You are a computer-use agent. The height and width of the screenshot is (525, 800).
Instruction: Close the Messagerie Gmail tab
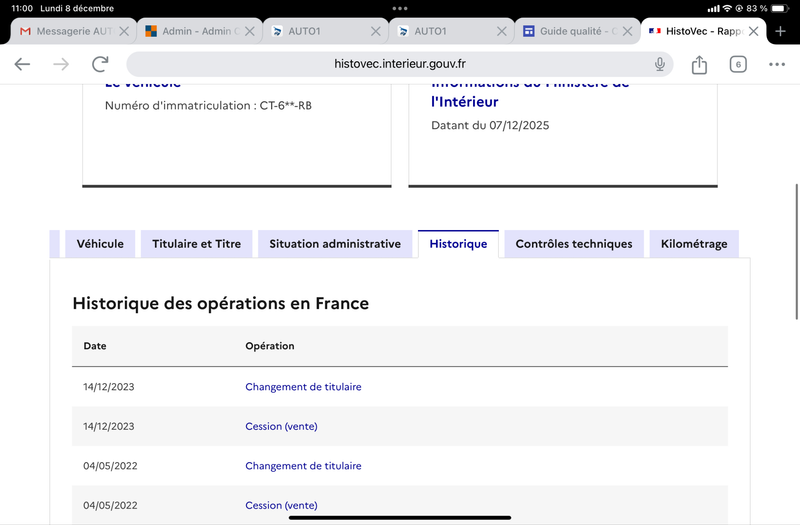point(124,31)
